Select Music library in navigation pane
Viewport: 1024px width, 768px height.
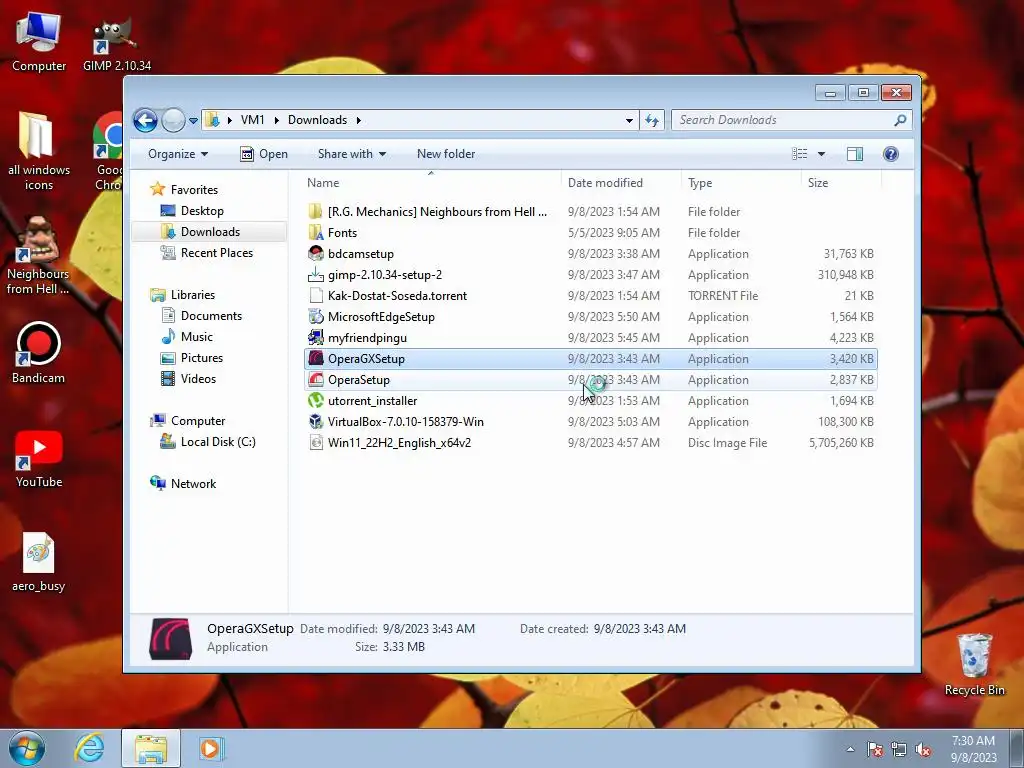(197, 336)
